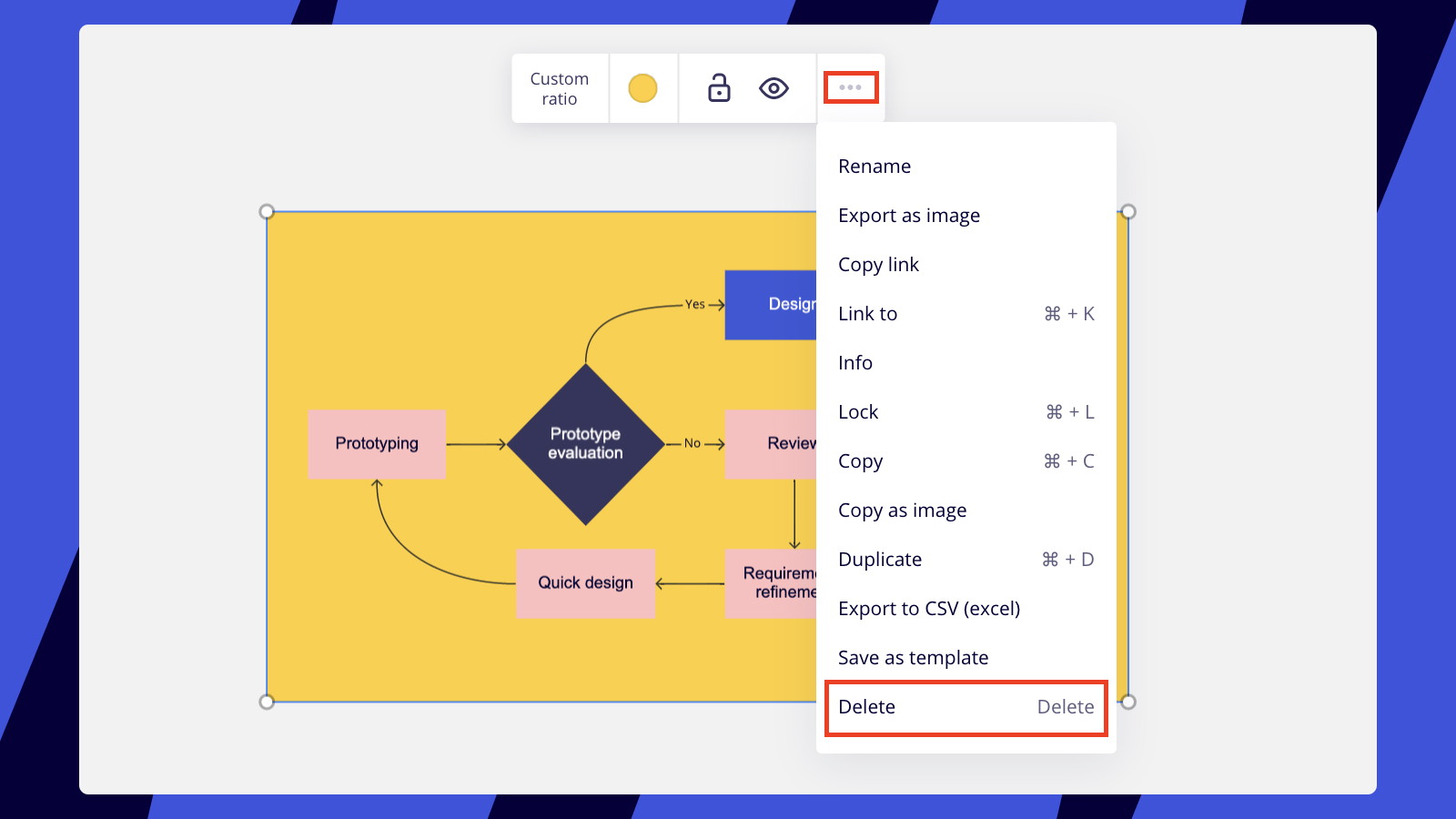Image resolution: width=1456 pixels, height=819 pixels.
Task: Choose Lock in the context menu
Action: [x=858, y=412]
